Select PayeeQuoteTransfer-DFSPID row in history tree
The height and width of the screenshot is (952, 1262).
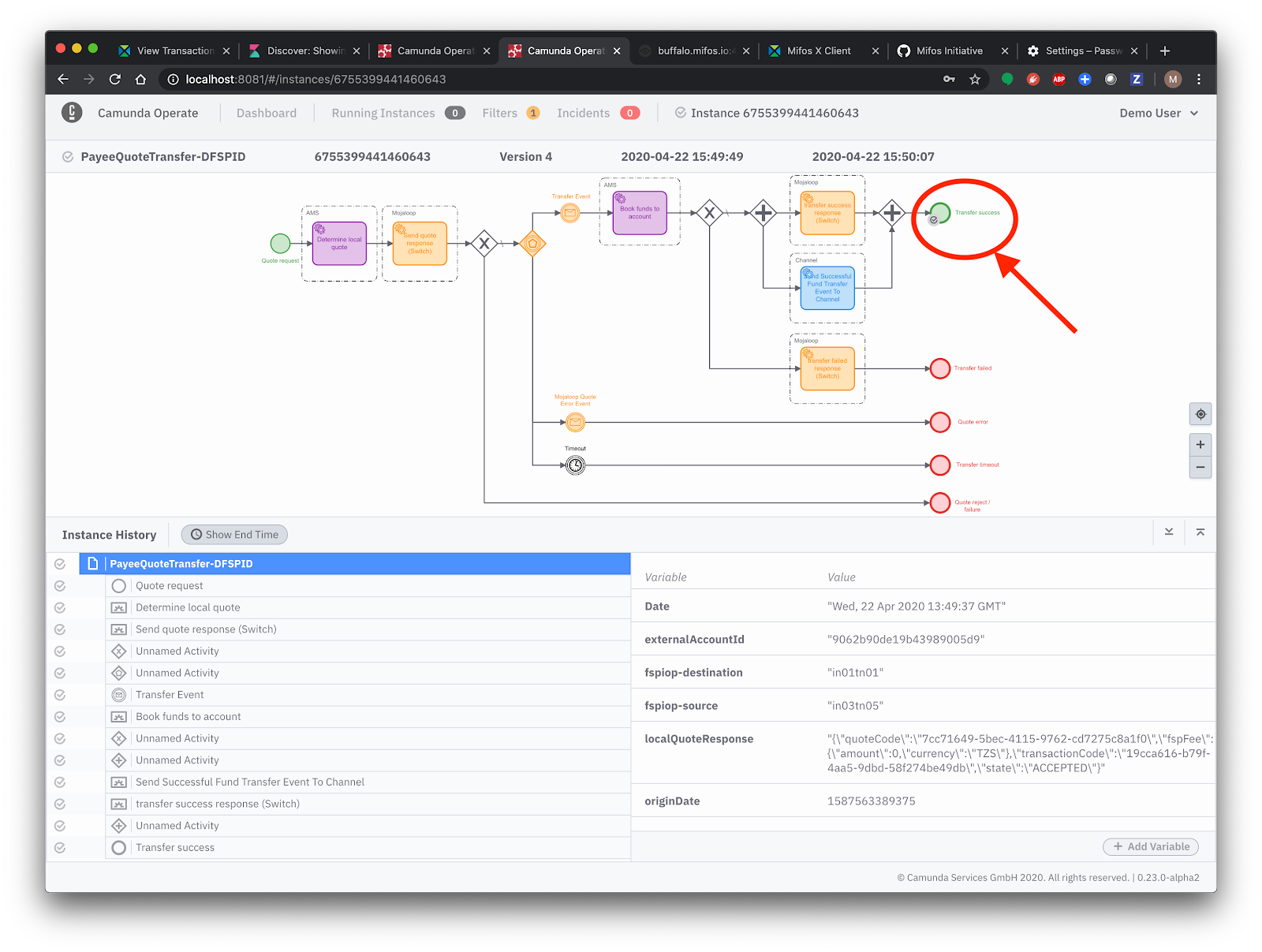[x=355, y=564]
